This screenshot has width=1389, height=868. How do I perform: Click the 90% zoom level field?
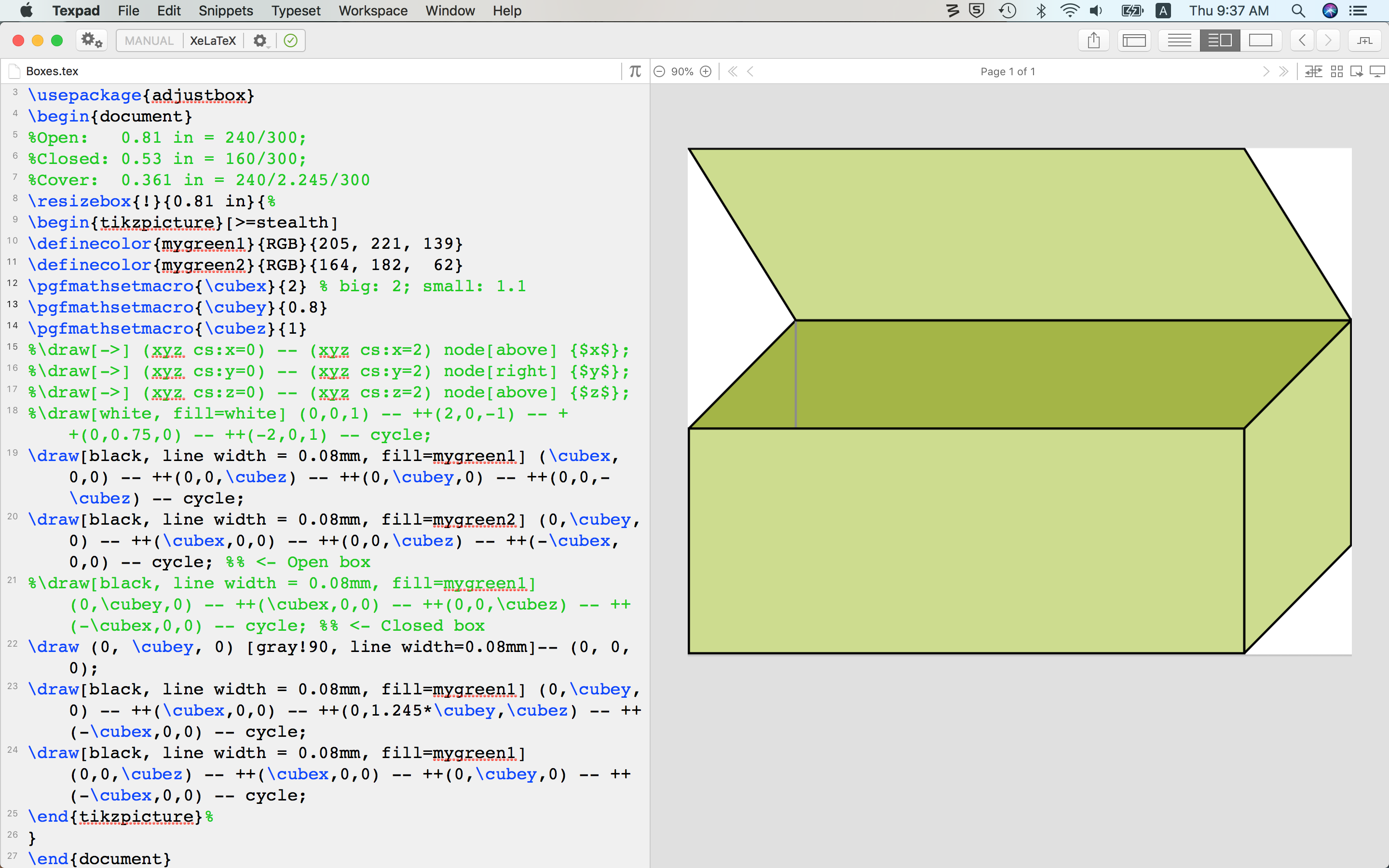(682, 71)
